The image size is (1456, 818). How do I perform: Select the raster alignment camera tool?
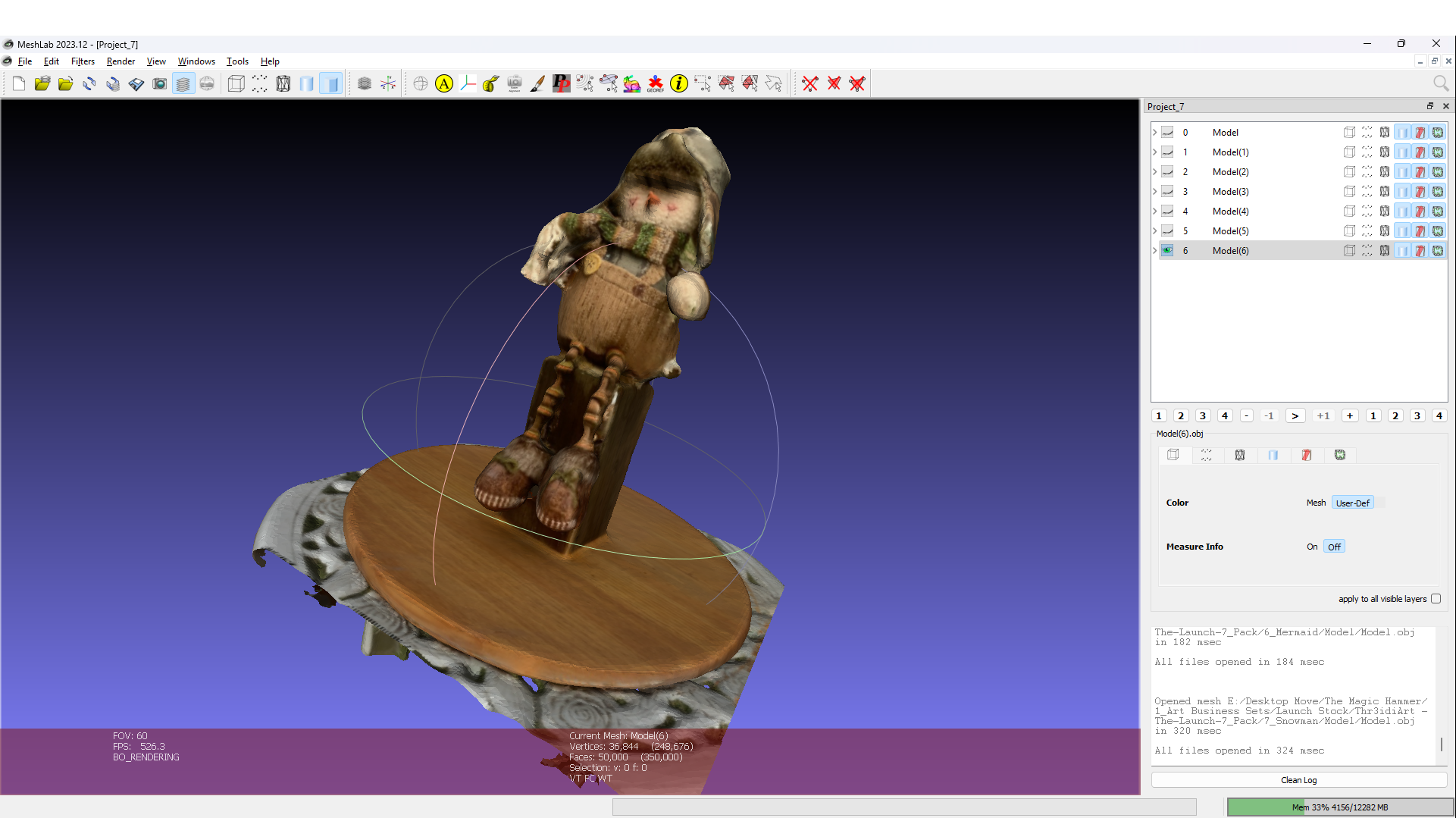tap(514, 83)
